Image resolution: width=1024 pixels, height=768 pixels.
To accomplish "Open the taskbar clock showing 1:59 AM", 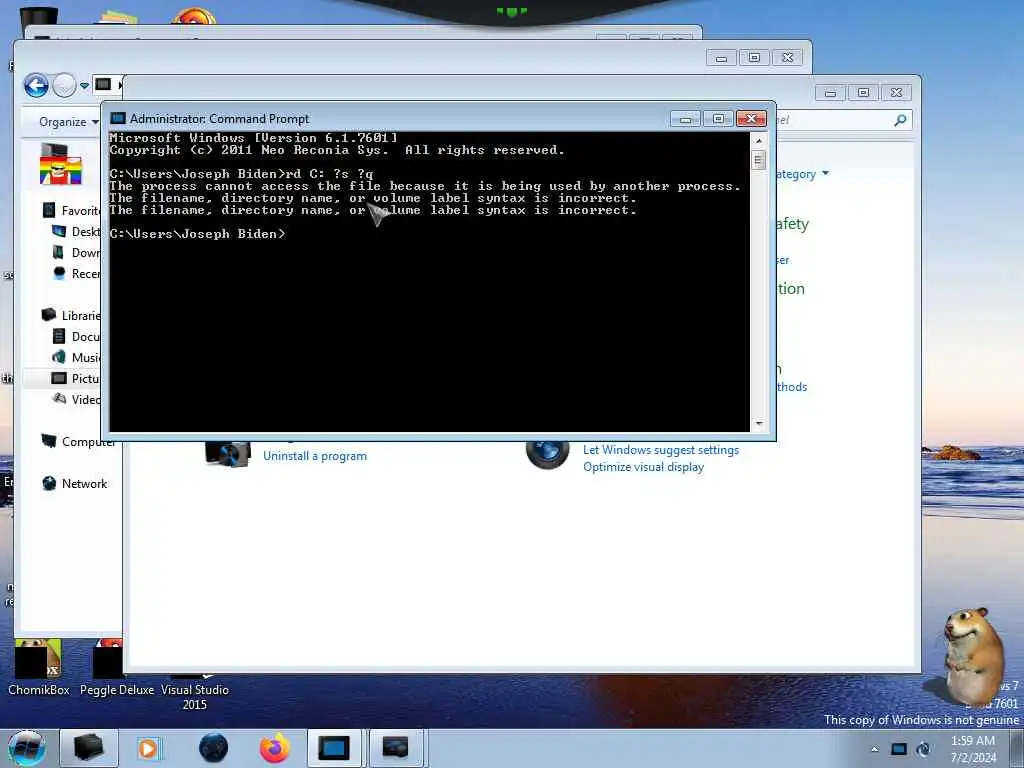I will click(x=974, y=748).
